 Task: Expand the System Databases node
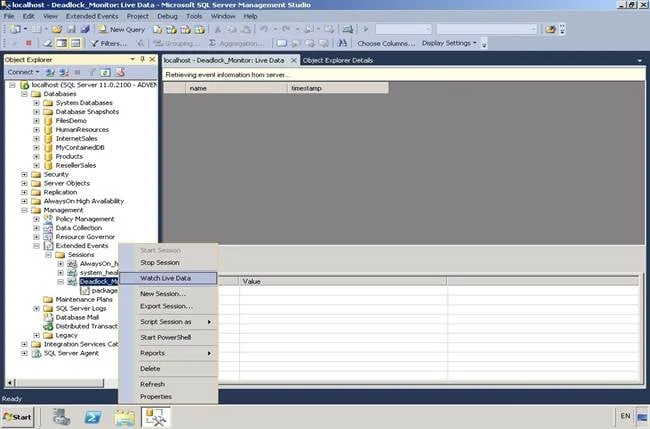click(36, 103)
